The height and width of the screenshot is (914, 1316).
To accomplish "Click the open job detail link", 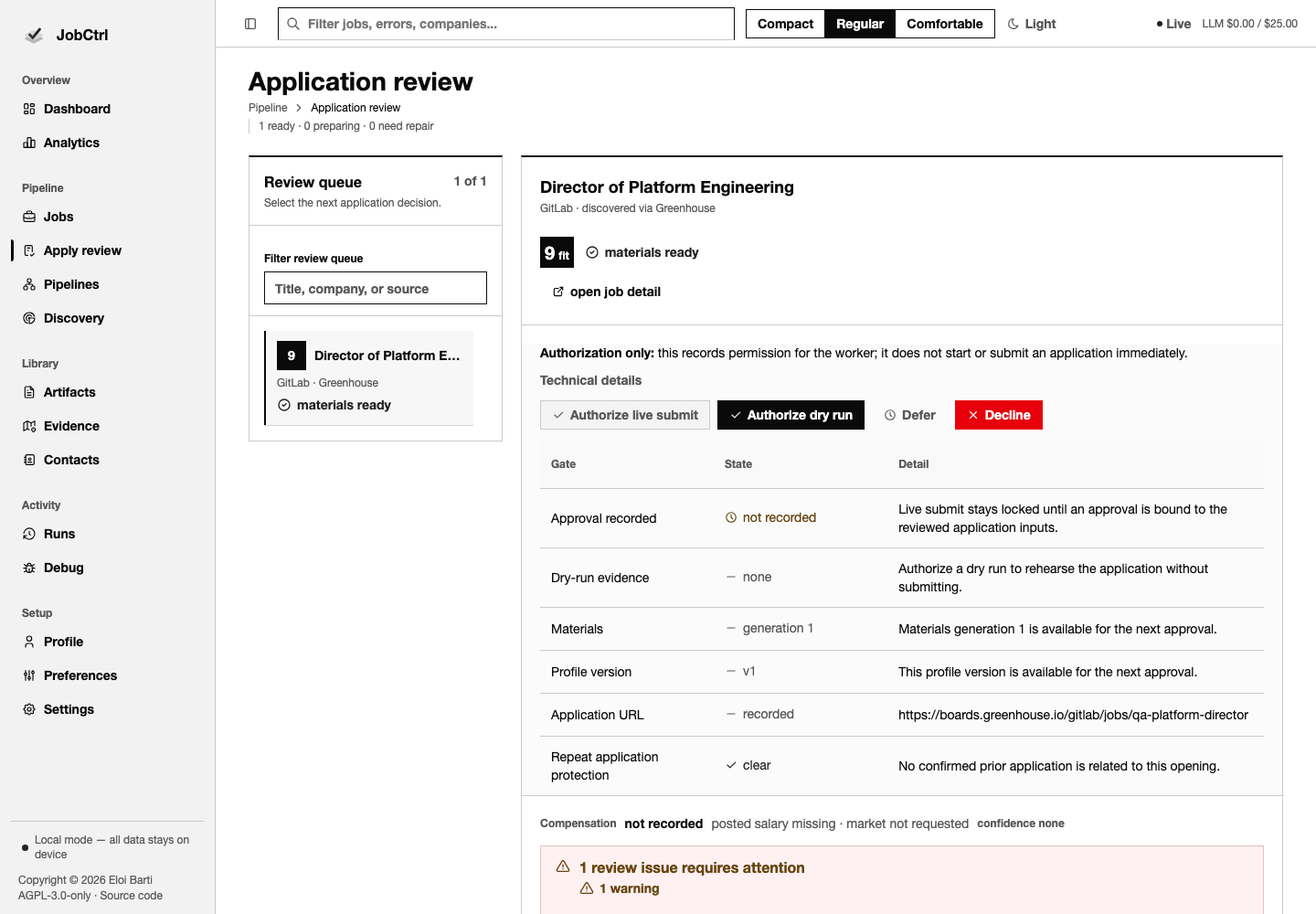I will [x=607, y=292].
